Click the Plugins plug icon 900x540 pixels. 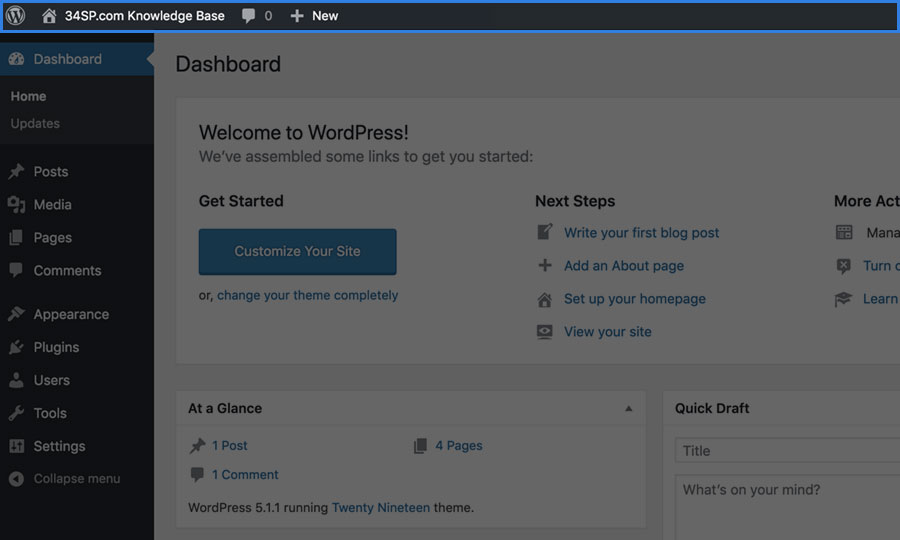(x=17, y=347)
